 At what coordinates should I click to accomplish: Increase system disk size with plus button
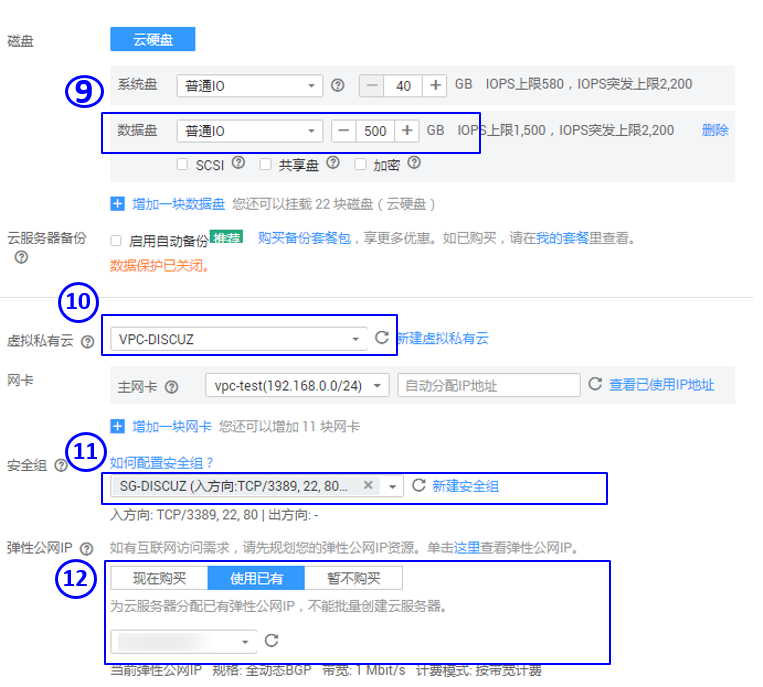pos(436,86)
